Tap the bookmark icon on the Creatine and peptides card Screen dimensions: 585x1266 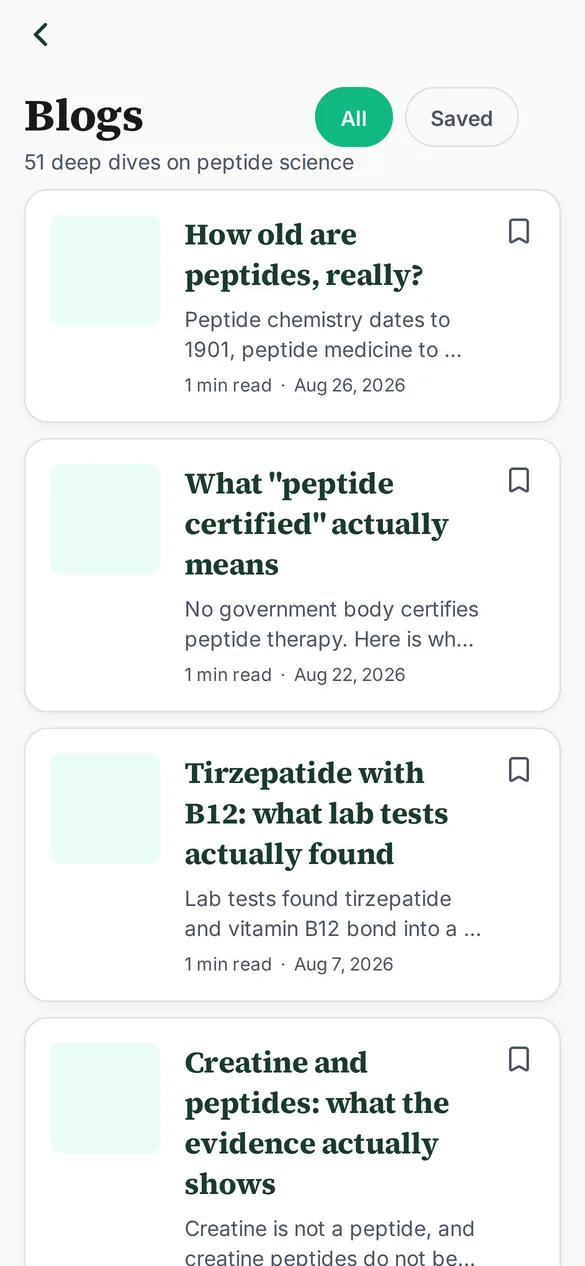(x=518, y=1059)
